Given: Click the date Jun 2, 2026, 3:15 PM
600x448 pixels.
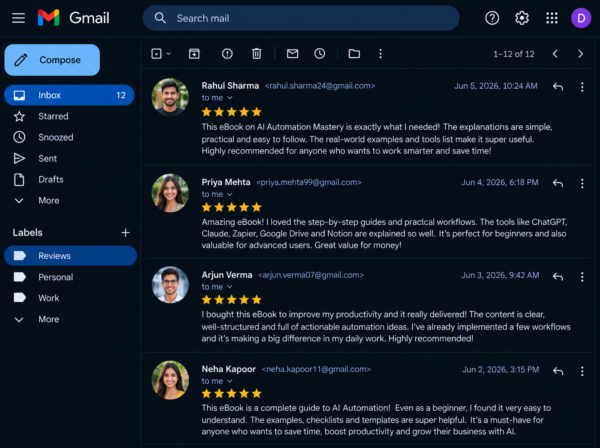Looking at the screenshot, I should click(501, 369).
